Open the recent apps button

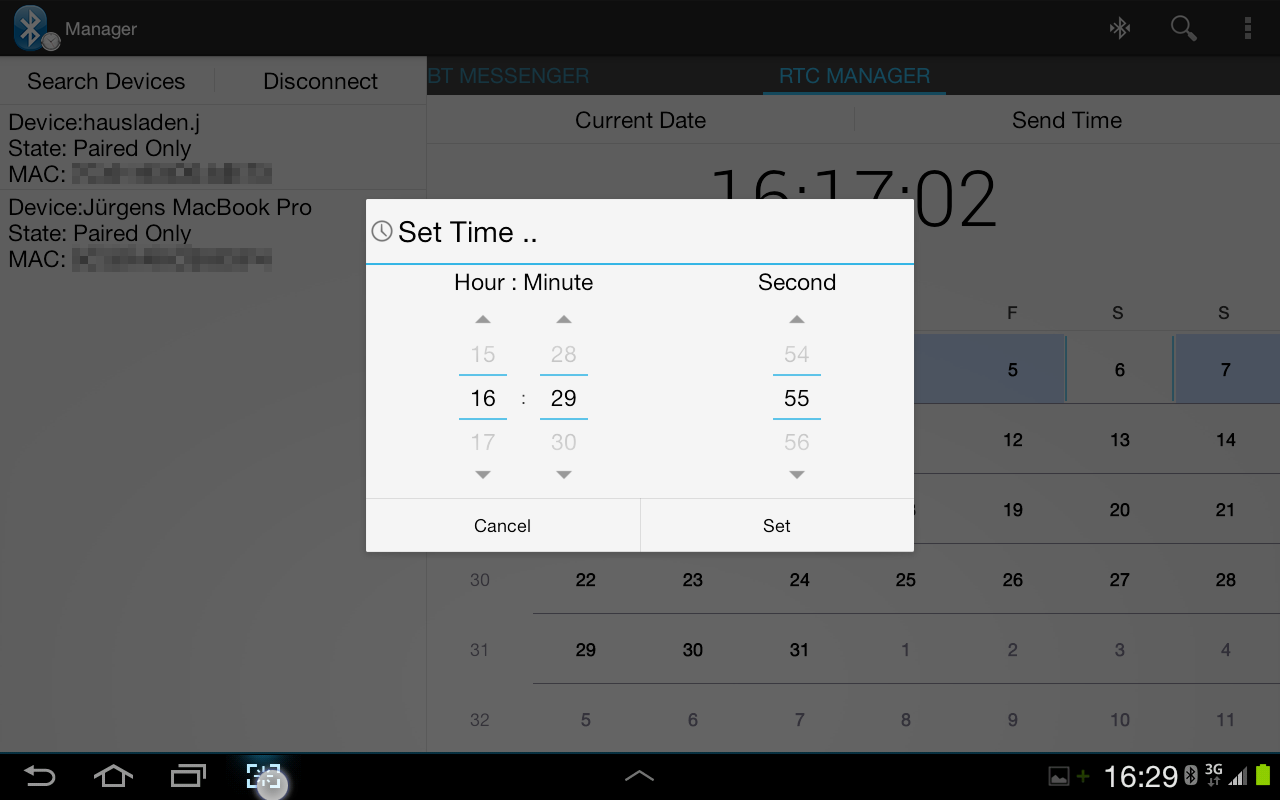[x=188, y=776]
